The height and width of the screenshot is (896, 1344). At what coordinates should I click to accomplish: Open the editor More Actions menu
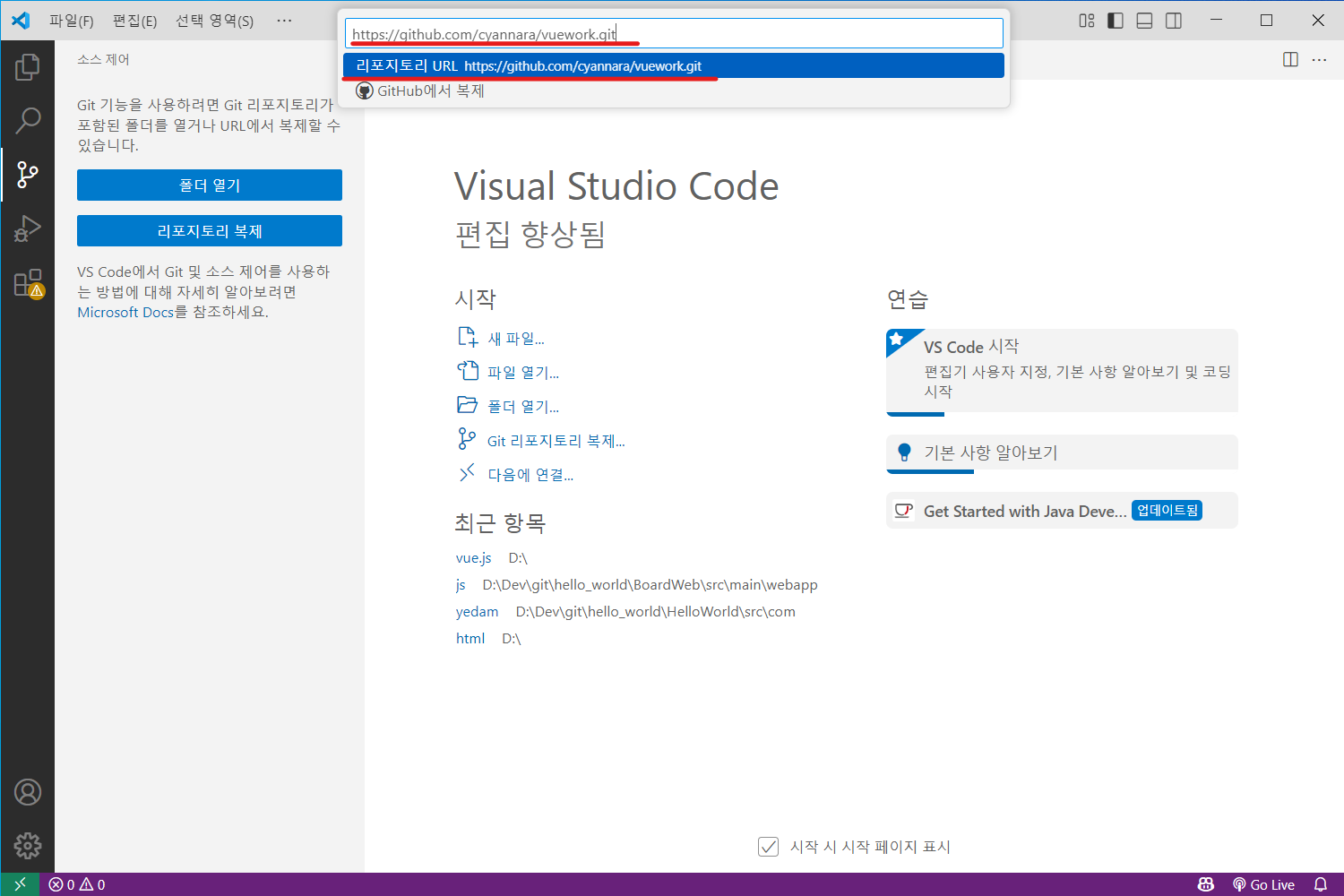[1319, 60]
